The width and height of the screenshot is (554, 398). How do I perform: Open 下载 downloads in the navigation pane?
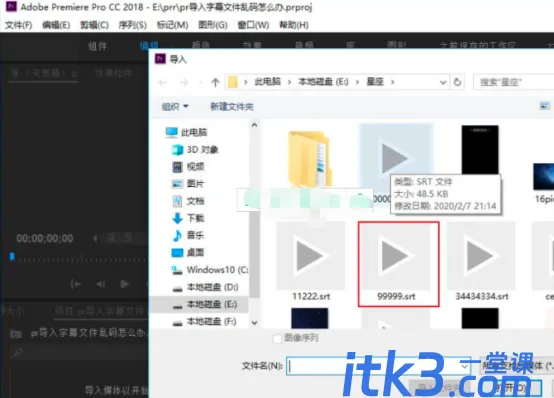coord(188,218)
